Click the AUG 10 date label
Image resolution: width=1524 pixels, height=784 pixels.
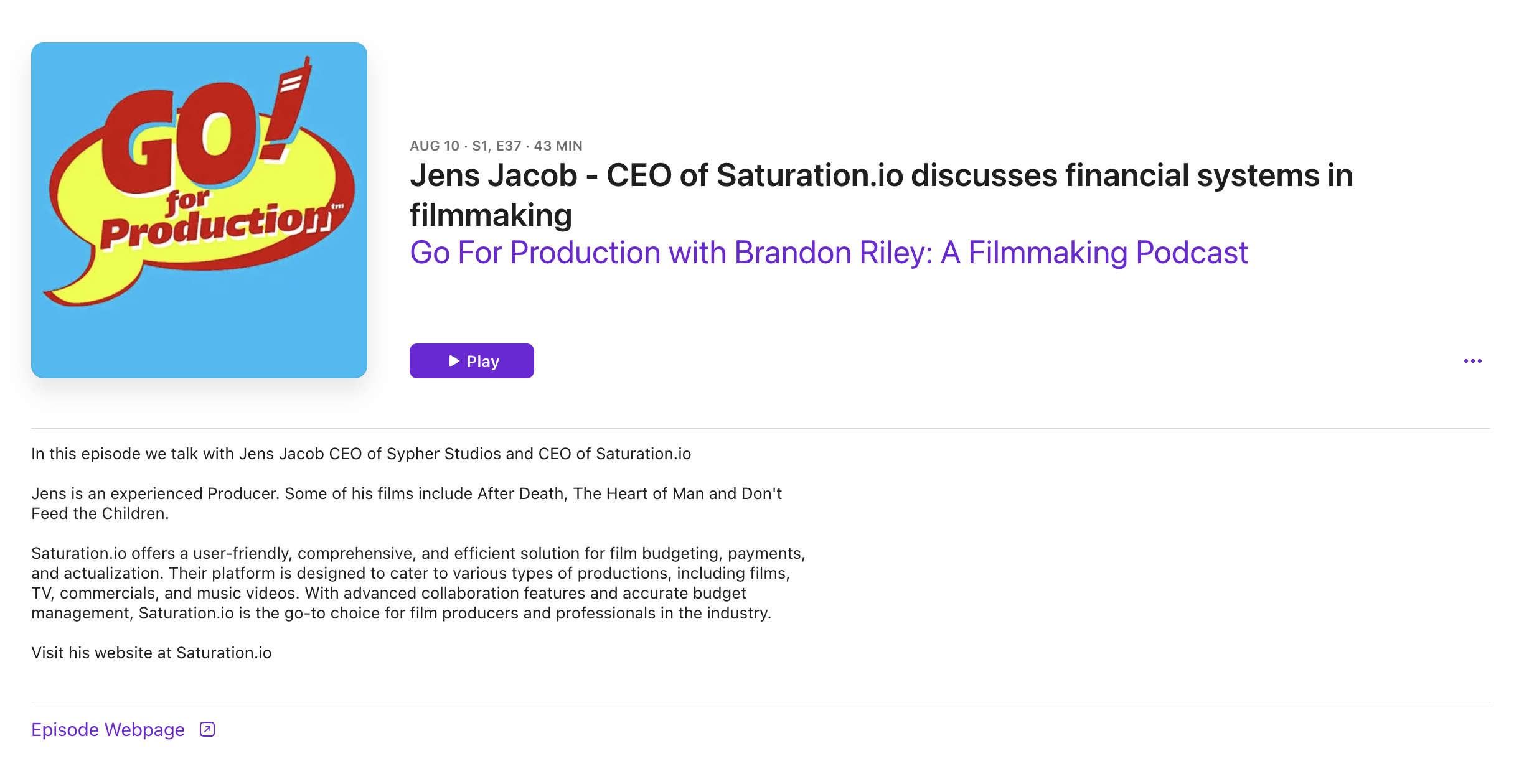tap(434, 146)
